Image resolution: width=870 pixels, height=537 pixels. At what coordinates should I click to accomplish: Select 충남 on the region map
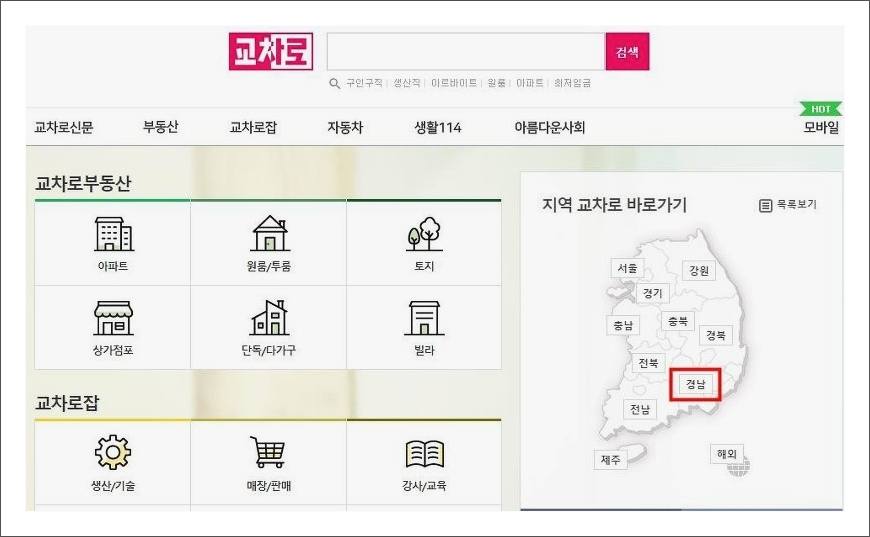(623, 325)
